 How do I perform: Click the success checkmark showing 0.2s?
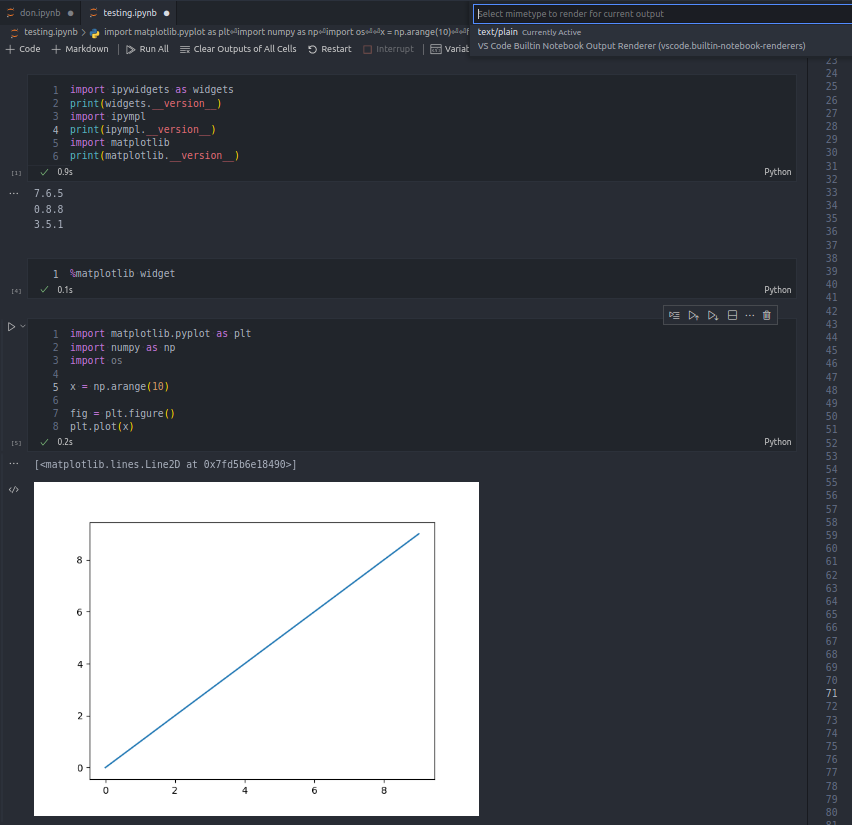click(x=45, y=442)
